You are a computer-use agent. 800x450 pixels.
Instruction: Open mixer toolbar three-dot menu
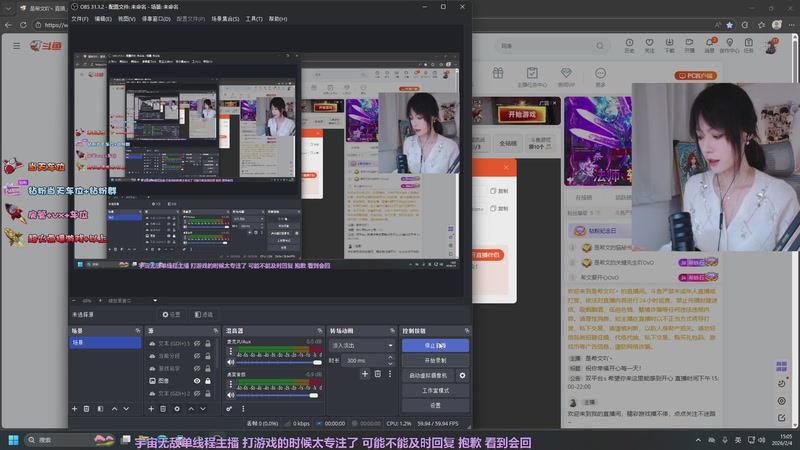pos(243,409)
